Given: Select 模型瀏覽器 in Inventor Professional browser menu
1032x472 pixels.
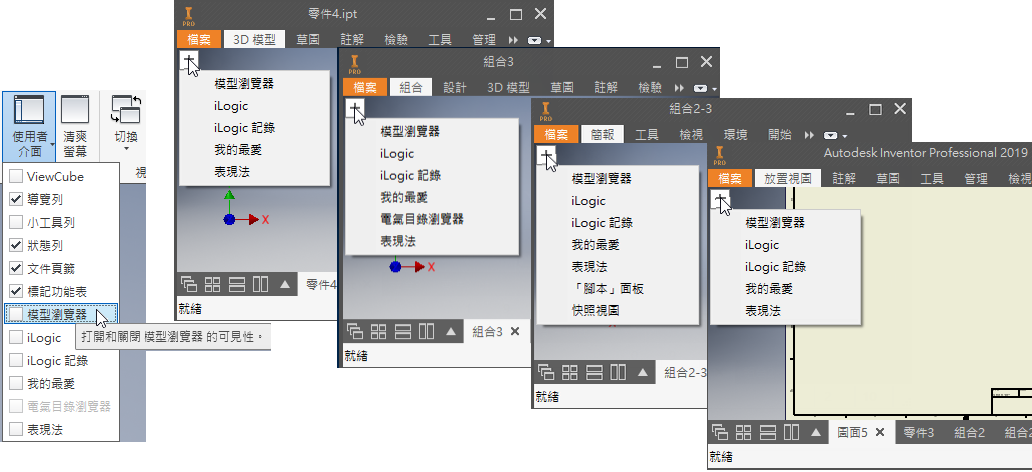Looking at the screenshot, I should pos(775,223).
